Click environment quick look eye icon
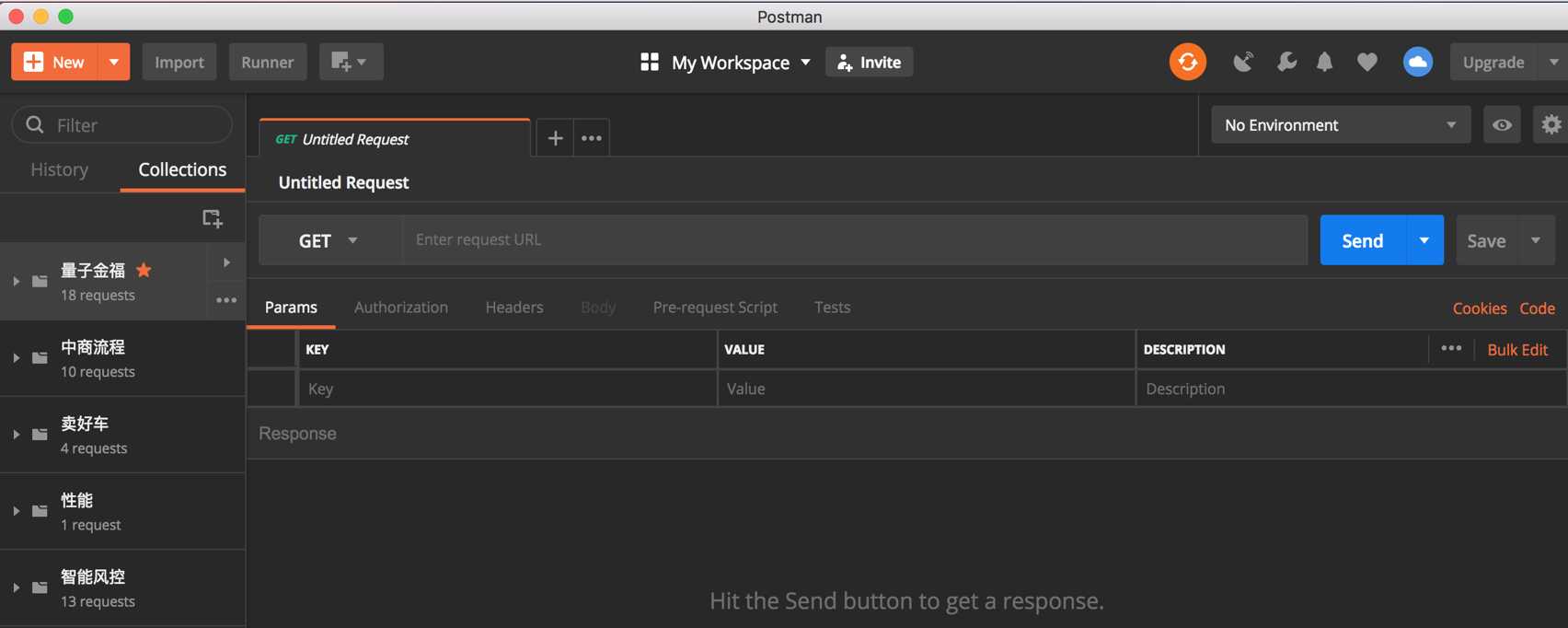 click(1502, 124)
